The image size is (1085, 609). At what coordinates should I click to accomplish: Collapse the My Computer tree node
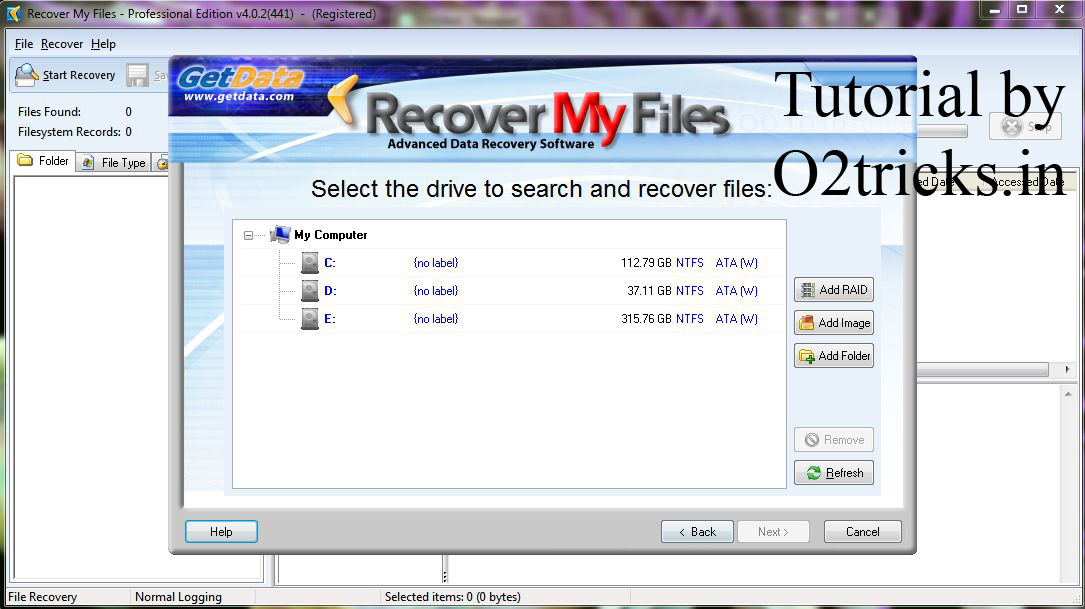[x=246, y=233]
